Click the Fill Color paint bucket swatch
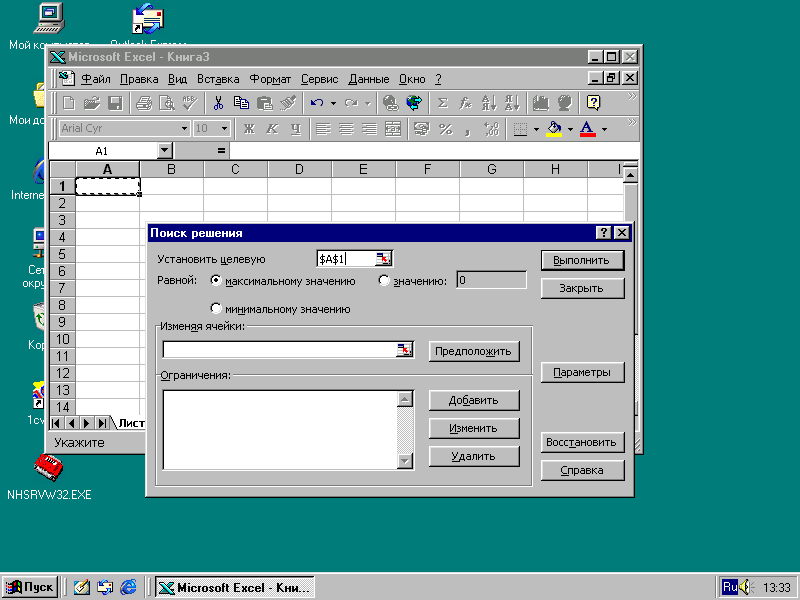Image resolution: width=800 pixels, height=600 pixels. [x=554, y=129]
